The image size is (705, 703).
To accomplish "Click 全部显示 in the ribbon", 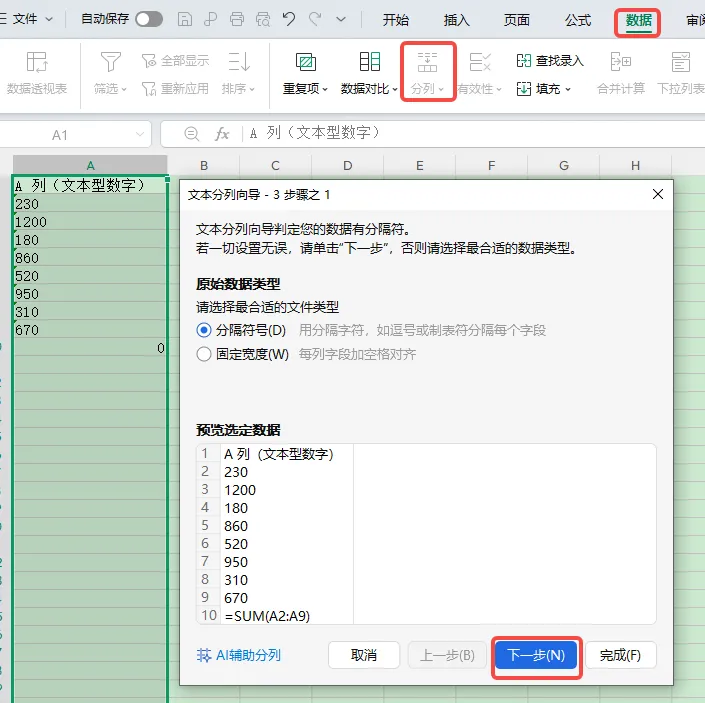I will pyautogui.click(x=175, y=61).
